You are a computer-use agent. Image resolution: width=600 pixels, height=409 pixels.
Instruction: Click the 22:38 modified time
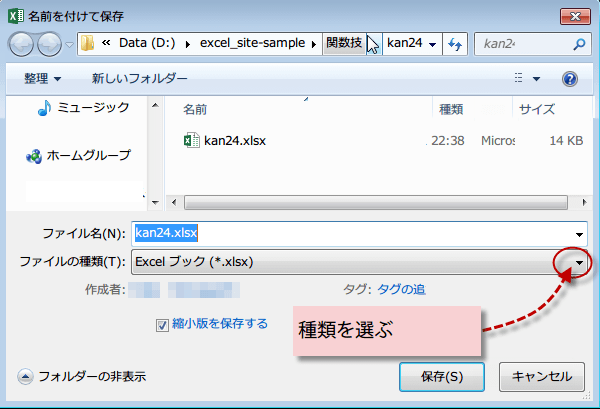(448, 141)
